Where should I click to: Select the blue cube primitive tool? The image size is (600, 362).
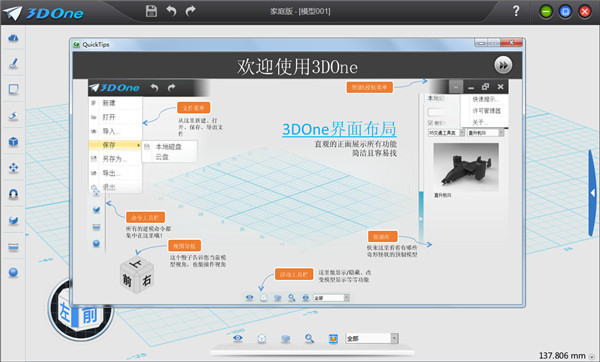[x=13, y=142]
